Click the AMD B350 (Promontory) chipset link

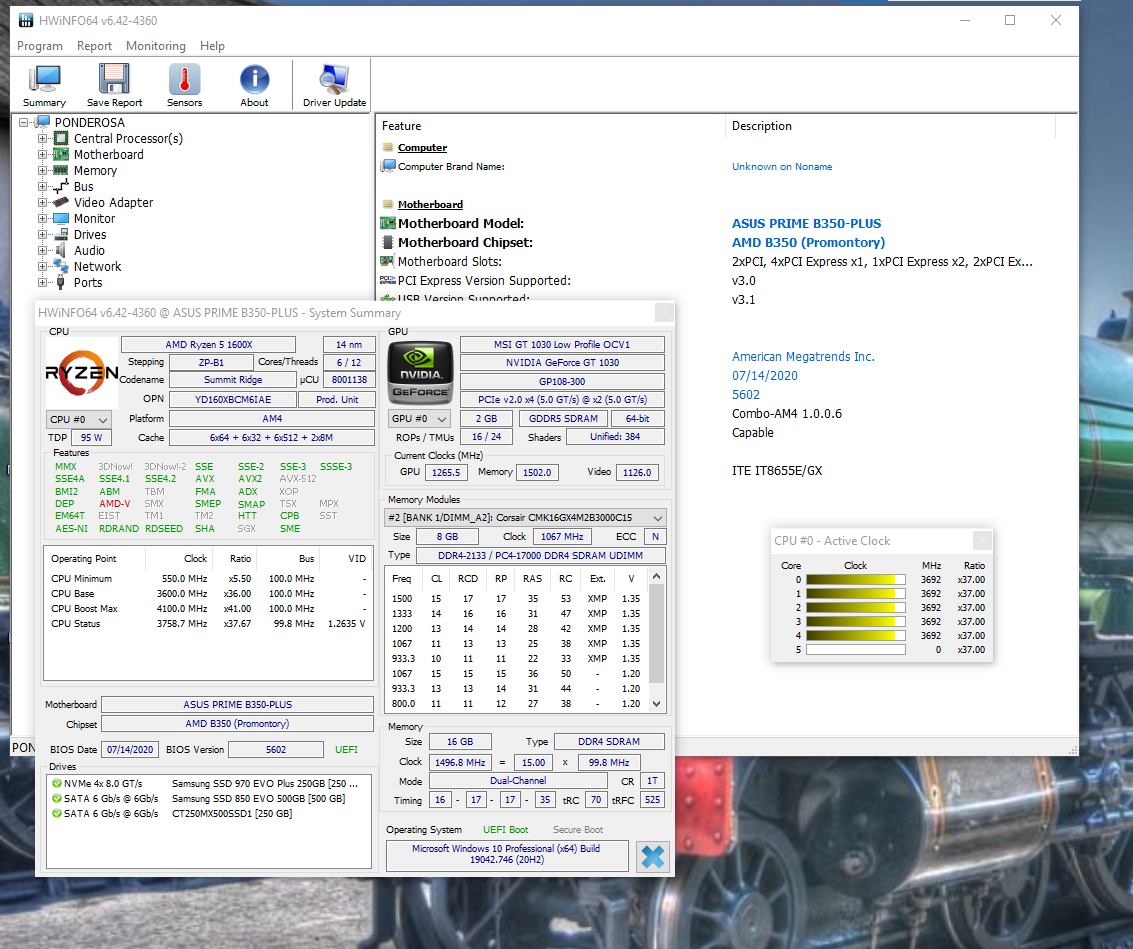point(808,242)
